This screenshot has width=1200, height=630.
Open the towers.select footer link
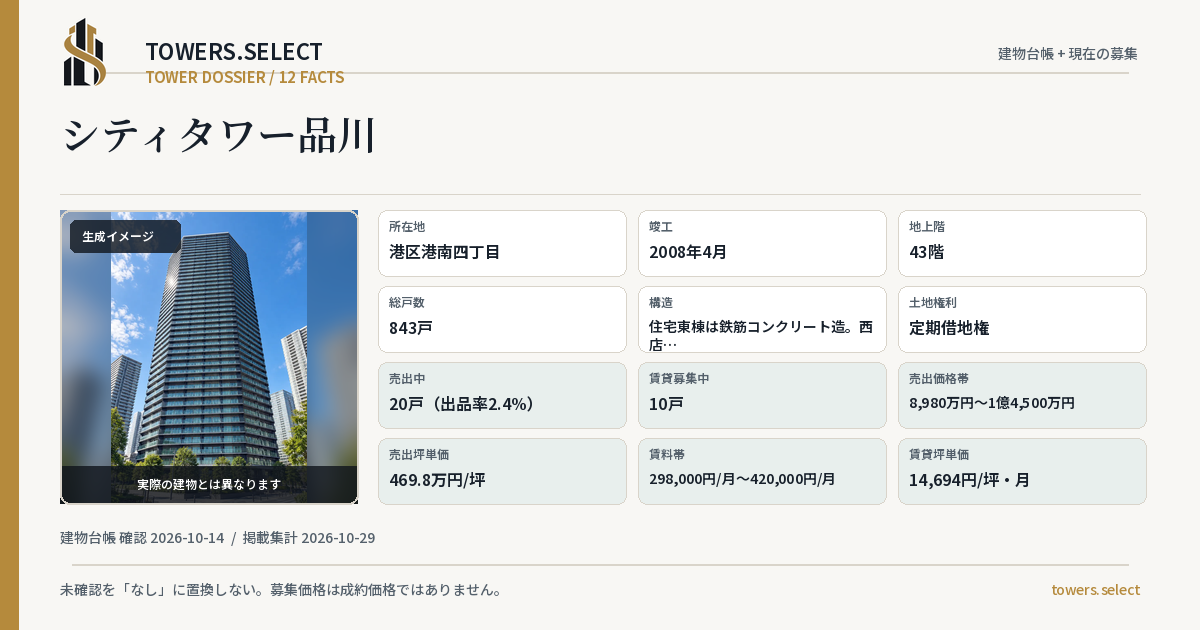(1095, 590)
